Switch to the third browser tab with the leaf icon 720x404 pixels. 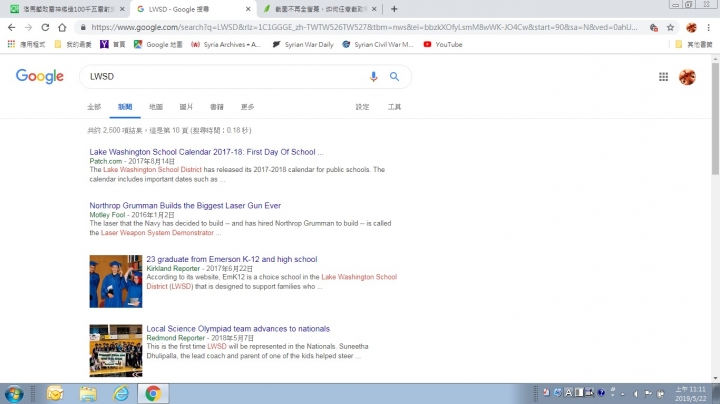(x=319, y=9)
